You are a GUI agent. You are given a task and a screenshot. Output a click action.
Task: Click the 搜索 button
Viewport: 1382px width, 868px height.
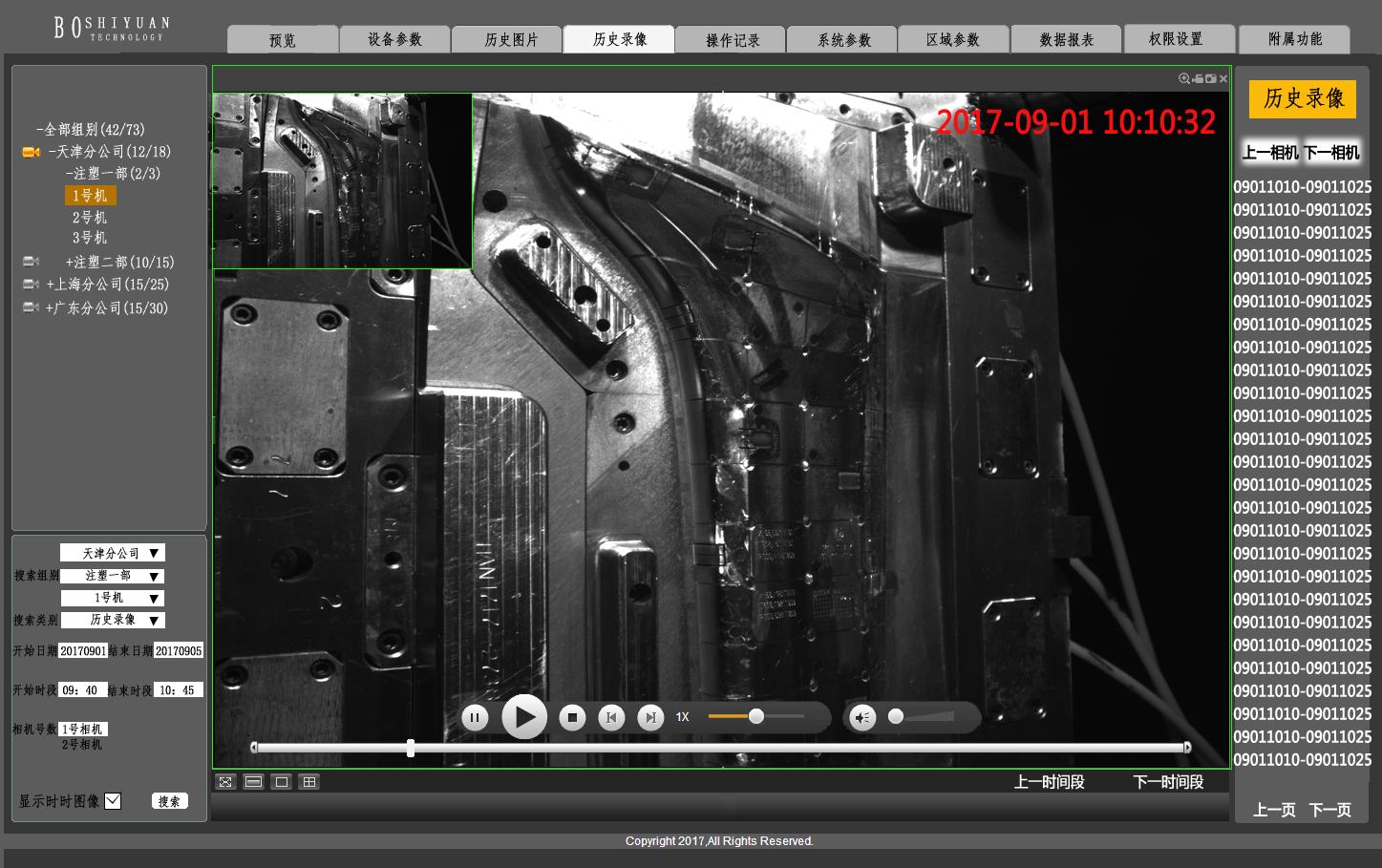click(169, 801)
